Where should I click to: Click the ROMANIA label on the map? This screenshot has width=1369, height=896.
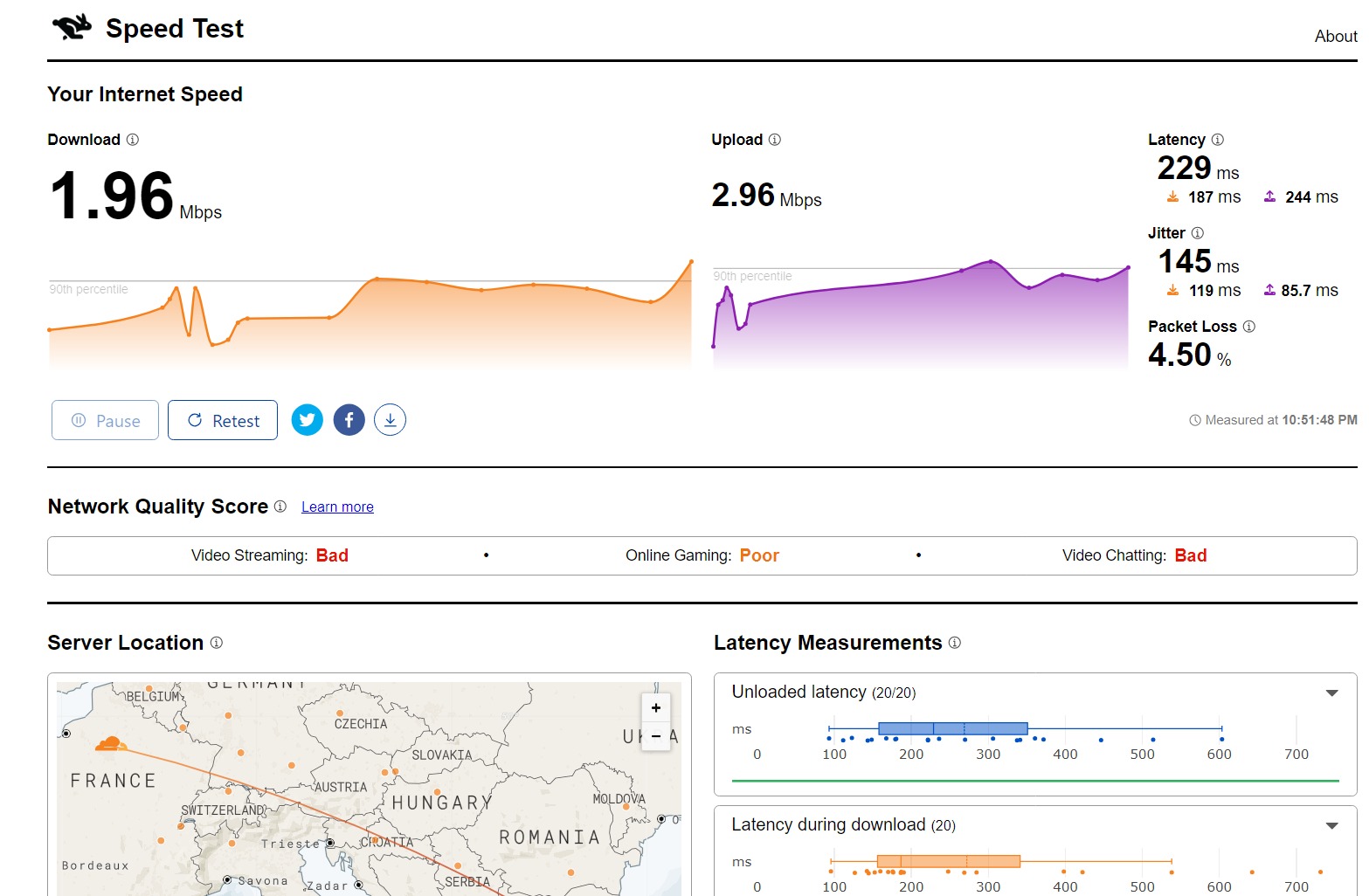pos(550,837)
